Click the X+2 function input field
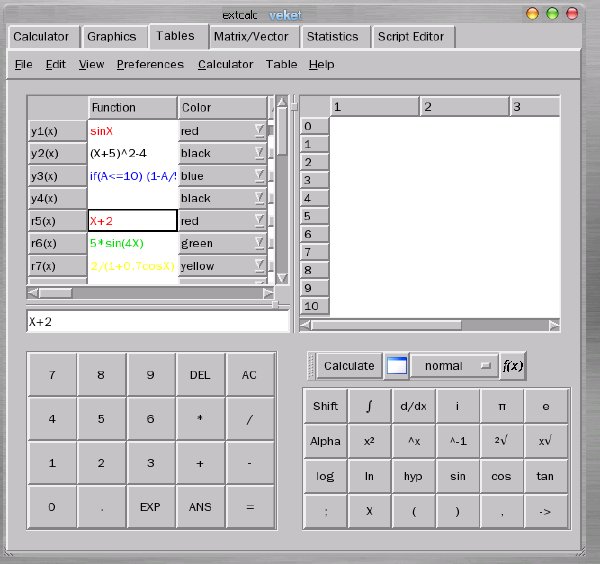Viewport: 600px width, 564px height. coord(158,322)
